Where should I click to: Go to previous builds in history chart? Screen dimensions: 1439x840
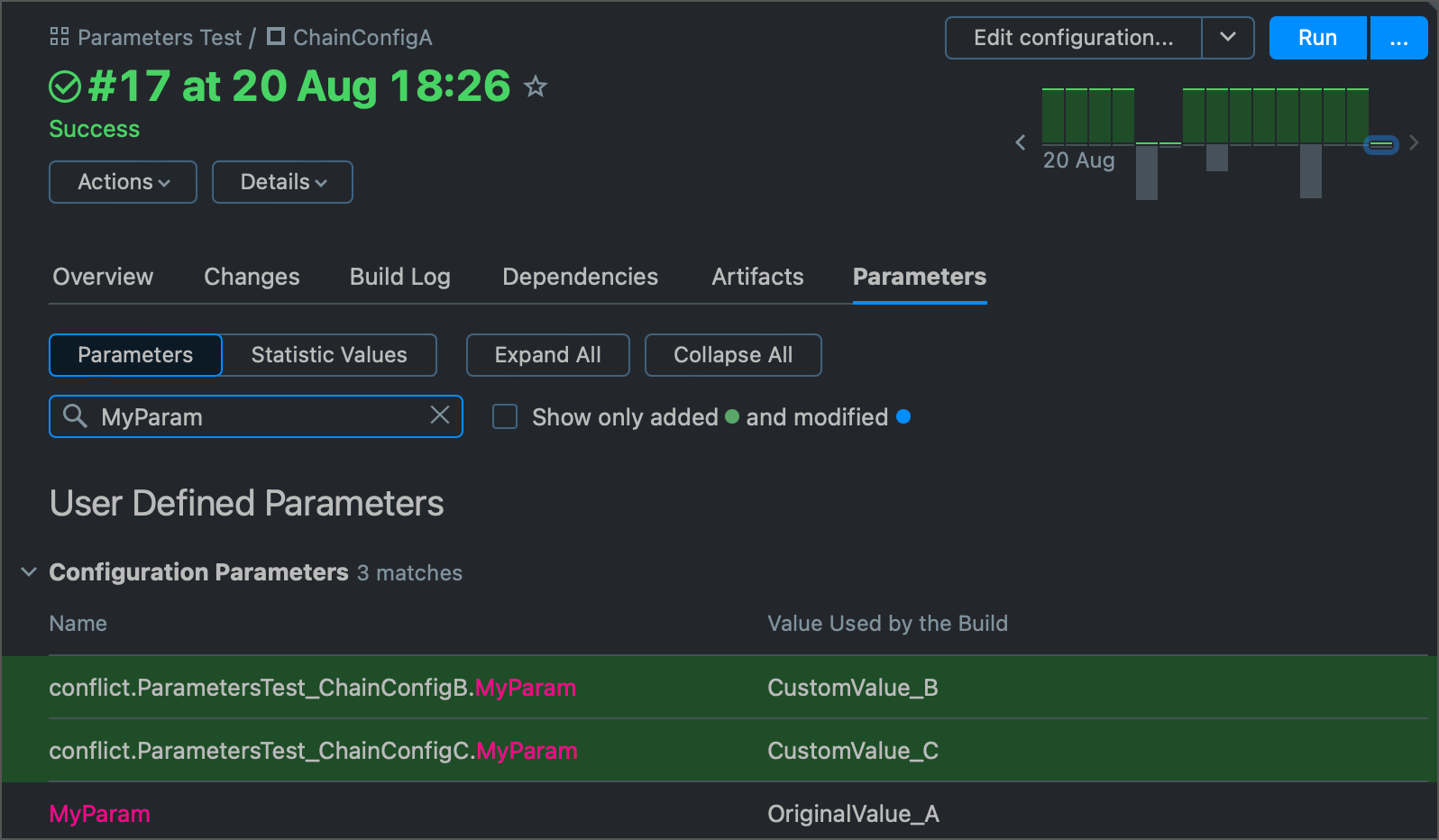click(x=1021, y=142)
